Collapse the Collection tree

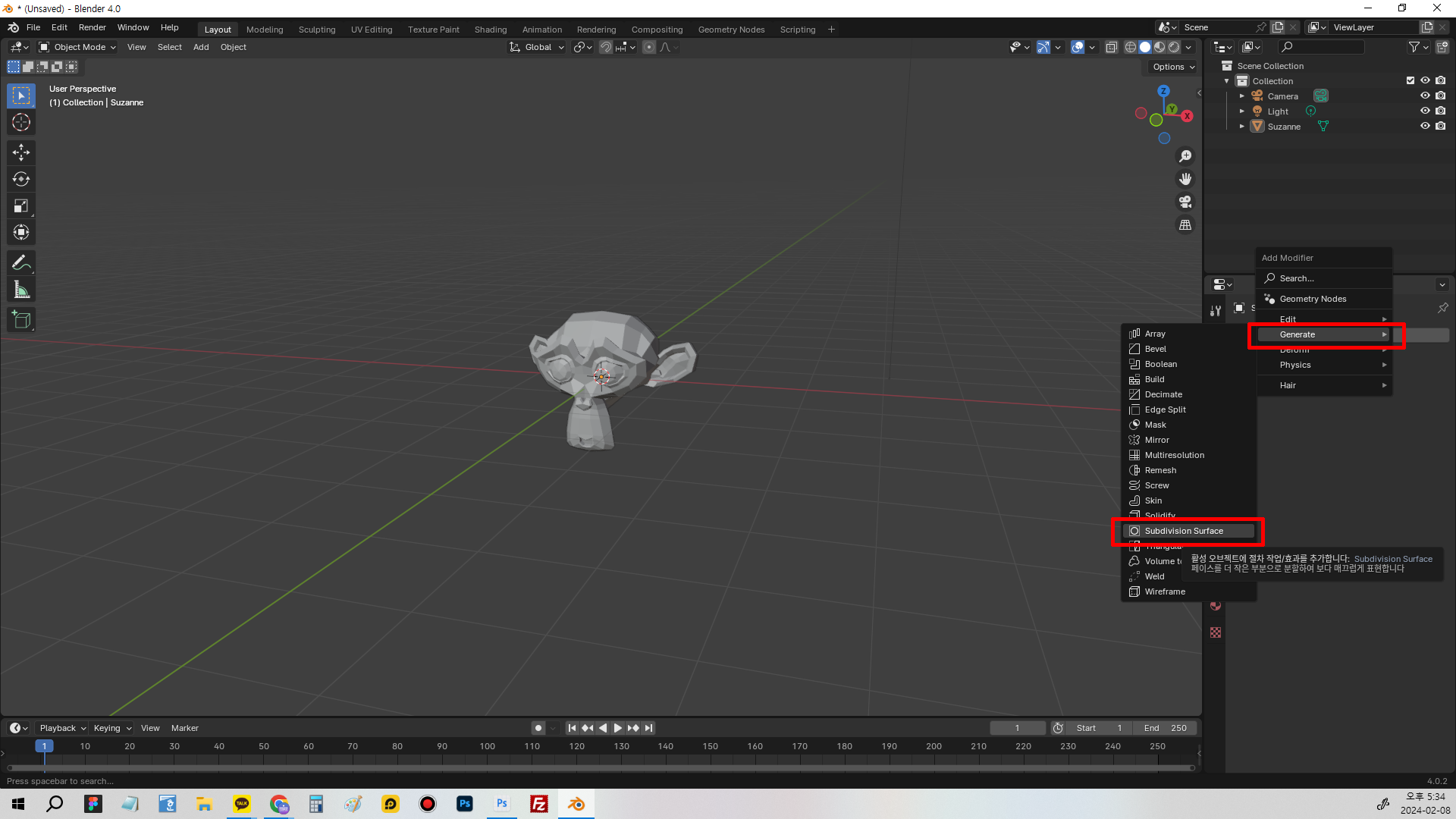(1227, 81)
